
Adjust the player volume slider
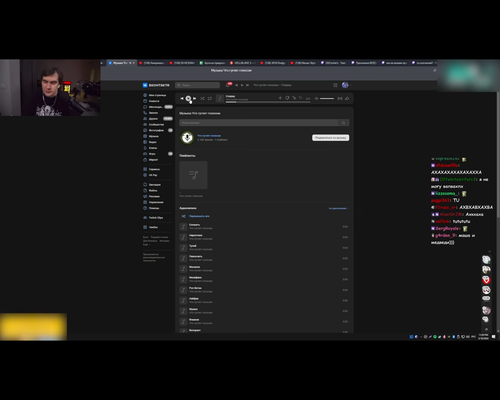coord(327,98)
